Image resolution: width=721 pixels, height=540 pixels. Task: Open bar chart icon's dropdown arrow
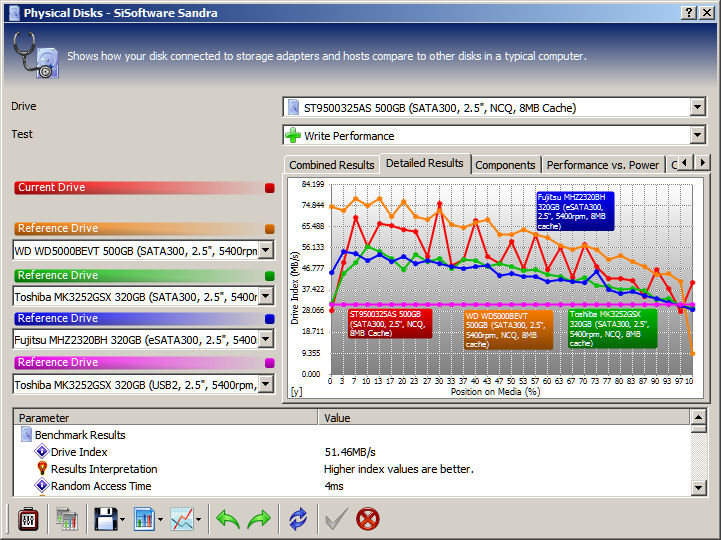[x=160, y=520]
